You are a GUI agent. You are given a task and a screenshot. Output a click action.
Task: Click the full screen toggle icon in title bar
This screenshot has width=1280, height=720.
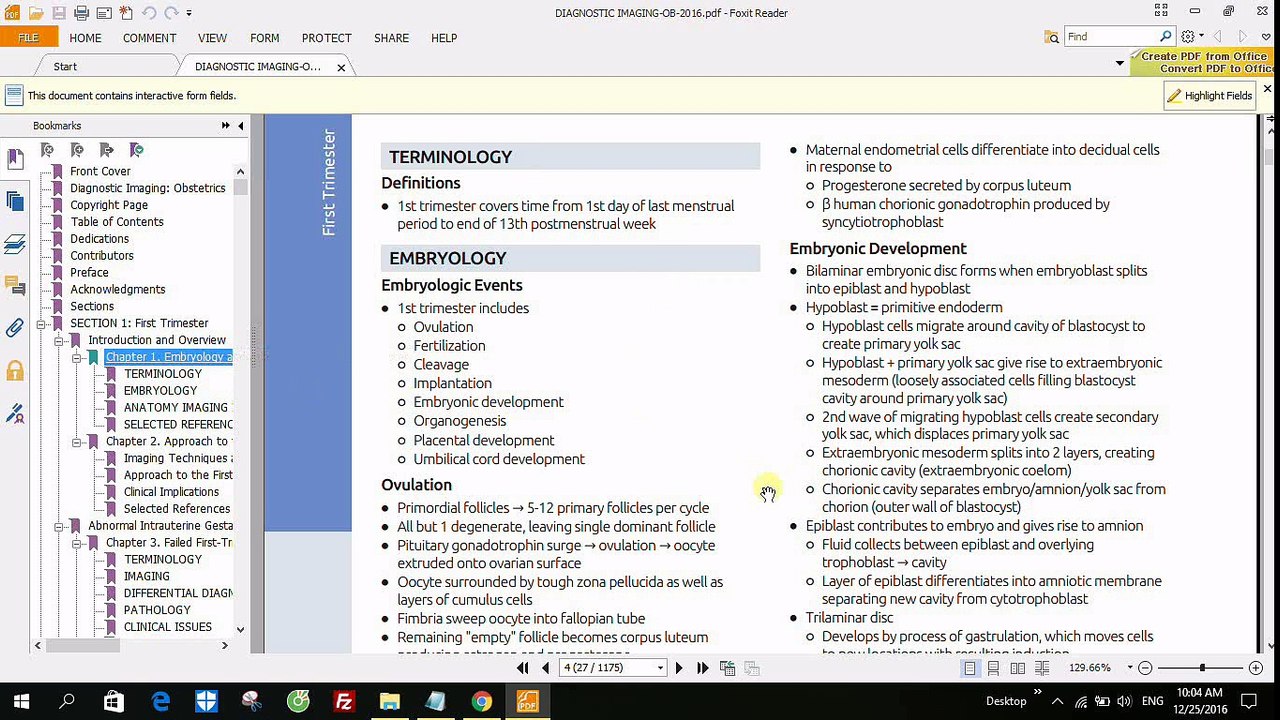(x=1161, y=11)
